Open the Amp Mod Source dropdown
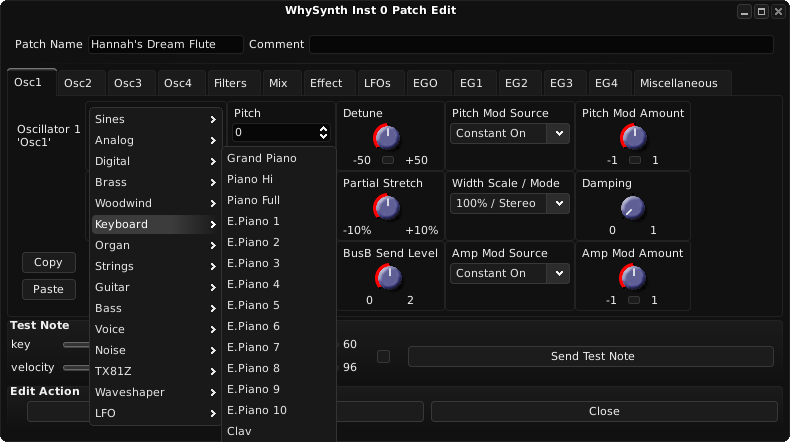Image resolution: width=790 pixels, height=442 pixels. coord(509,274)
